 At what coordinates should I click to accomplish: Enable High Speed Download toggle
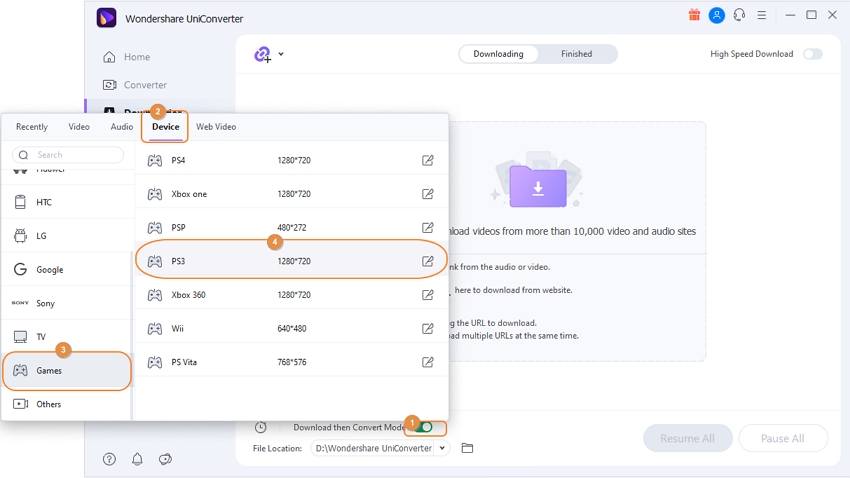click(x=812, y=54)
